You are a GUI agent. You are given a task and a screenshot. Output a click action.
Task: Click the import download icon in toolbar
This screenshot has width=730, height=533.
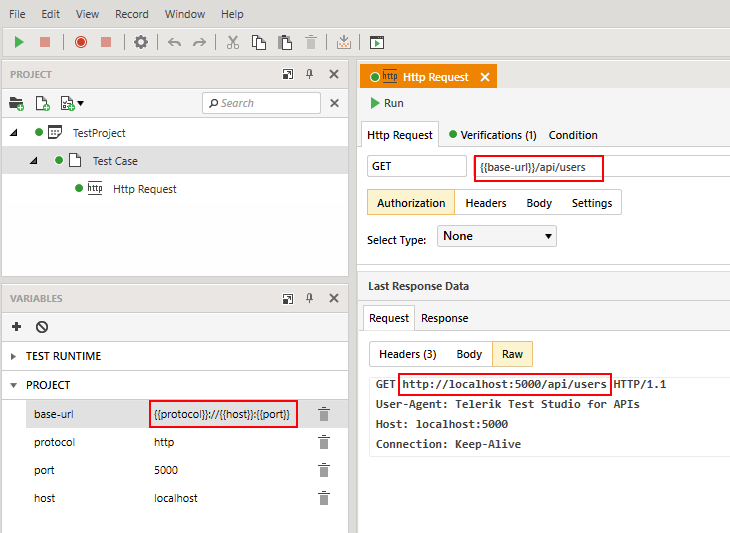pyautogui.click(x=344, y=42)
